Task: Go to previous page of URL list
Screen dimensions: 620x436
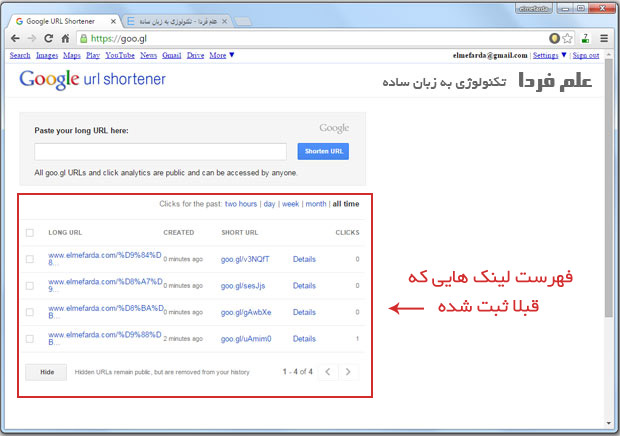Action: pyautogui.click(x=328, y=372)
